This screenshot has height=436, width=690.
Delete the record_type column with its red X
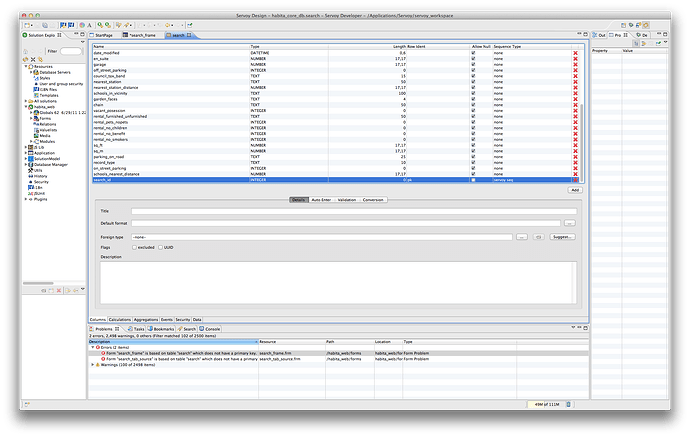575,162
